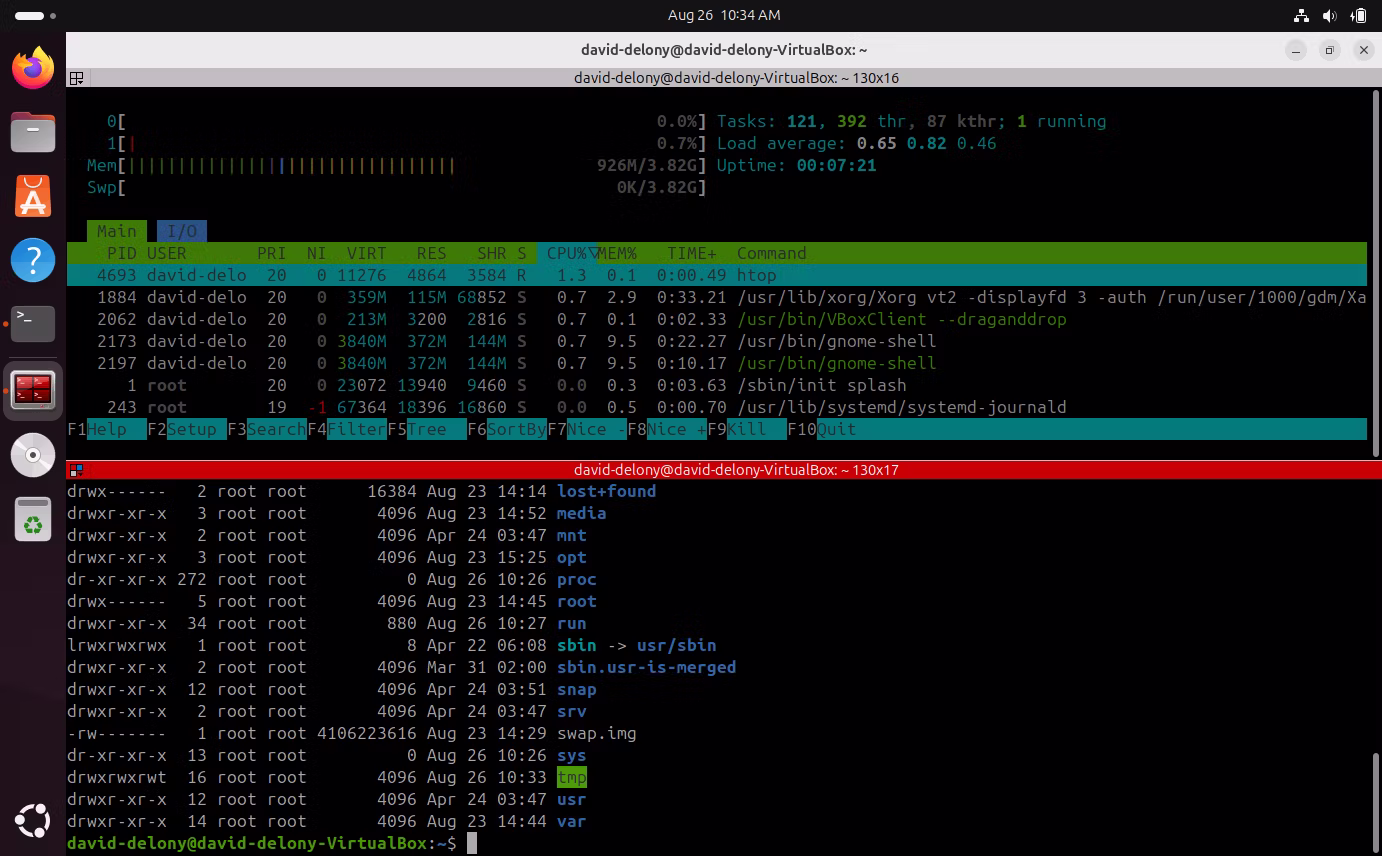Open the disc drive dock icon
Image resolution: width=1382 pixels, height=856 pixels.
pos(33,455)
